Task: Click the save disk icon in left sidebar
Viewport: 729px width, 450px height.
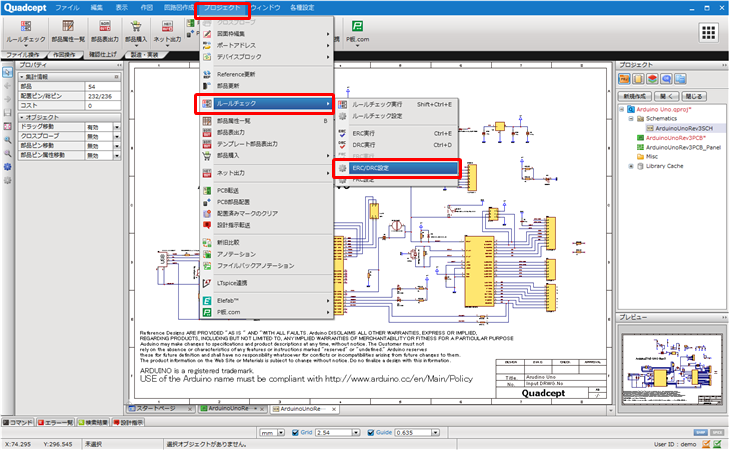Action: coord(7,112)
